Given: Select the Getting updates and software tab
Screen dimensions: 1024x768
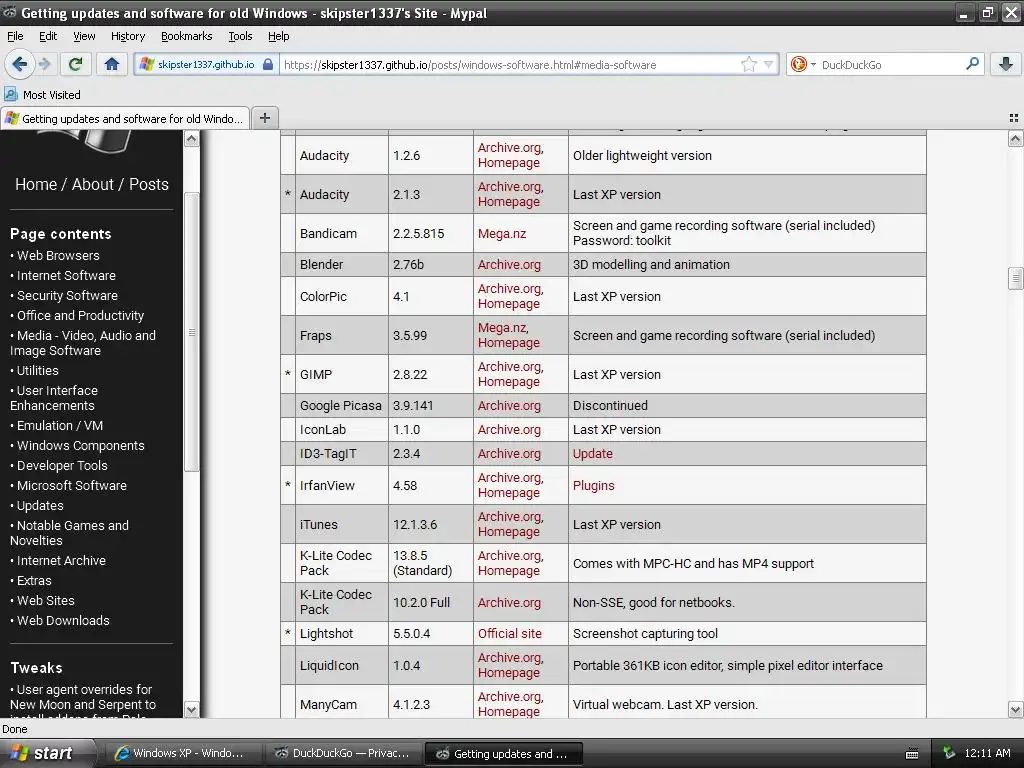Looking at the screenshot, I should coord(125,118).
